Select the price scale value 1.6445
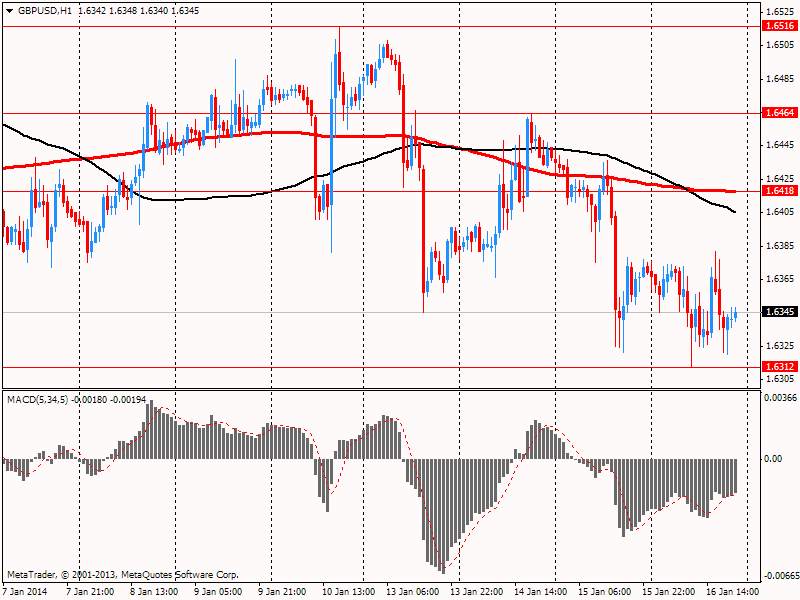 pyautogui.click(x=780, y=145)
